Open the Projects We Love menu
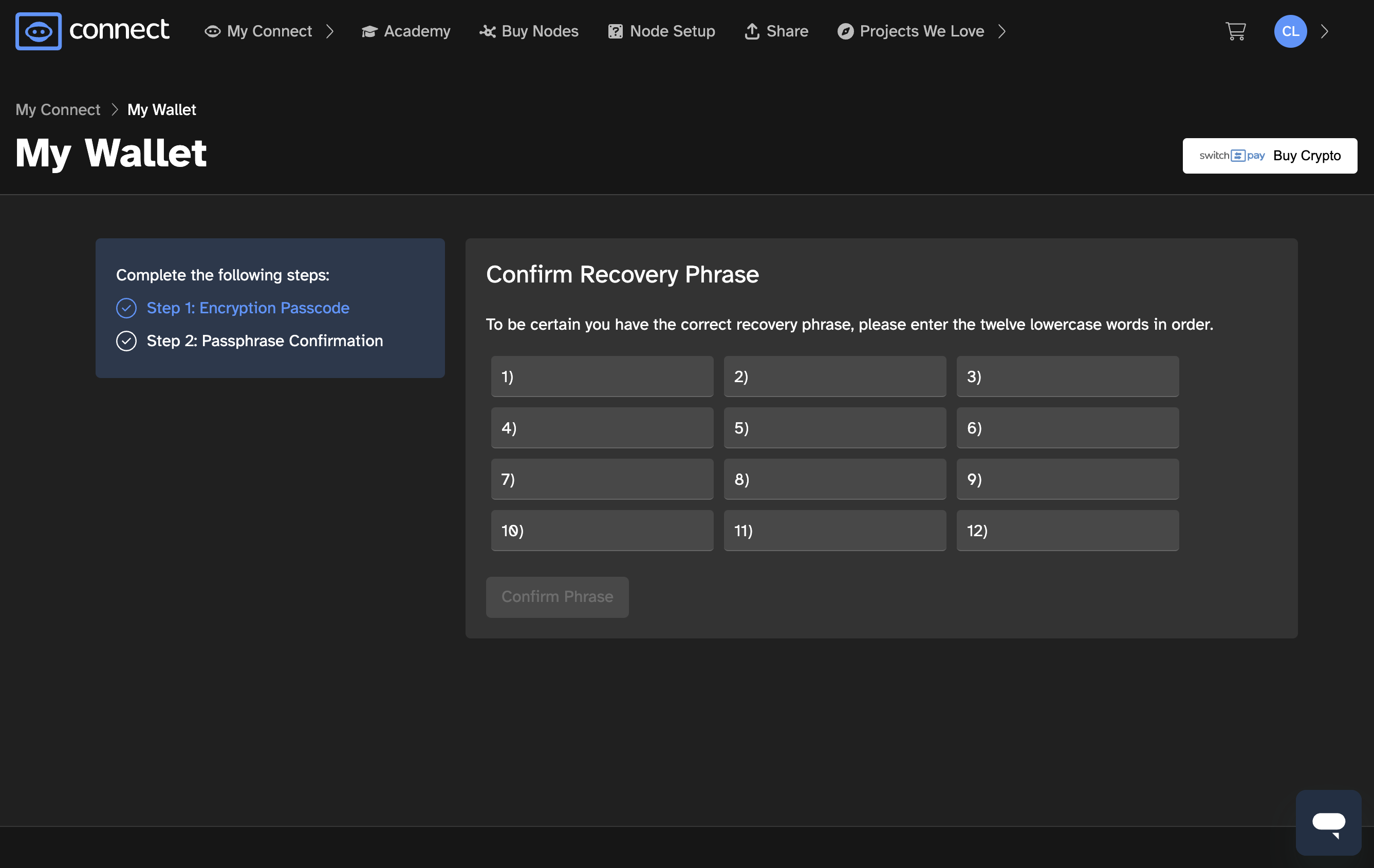This screenshot has width=1374, height=868. [x=921, y=31]
